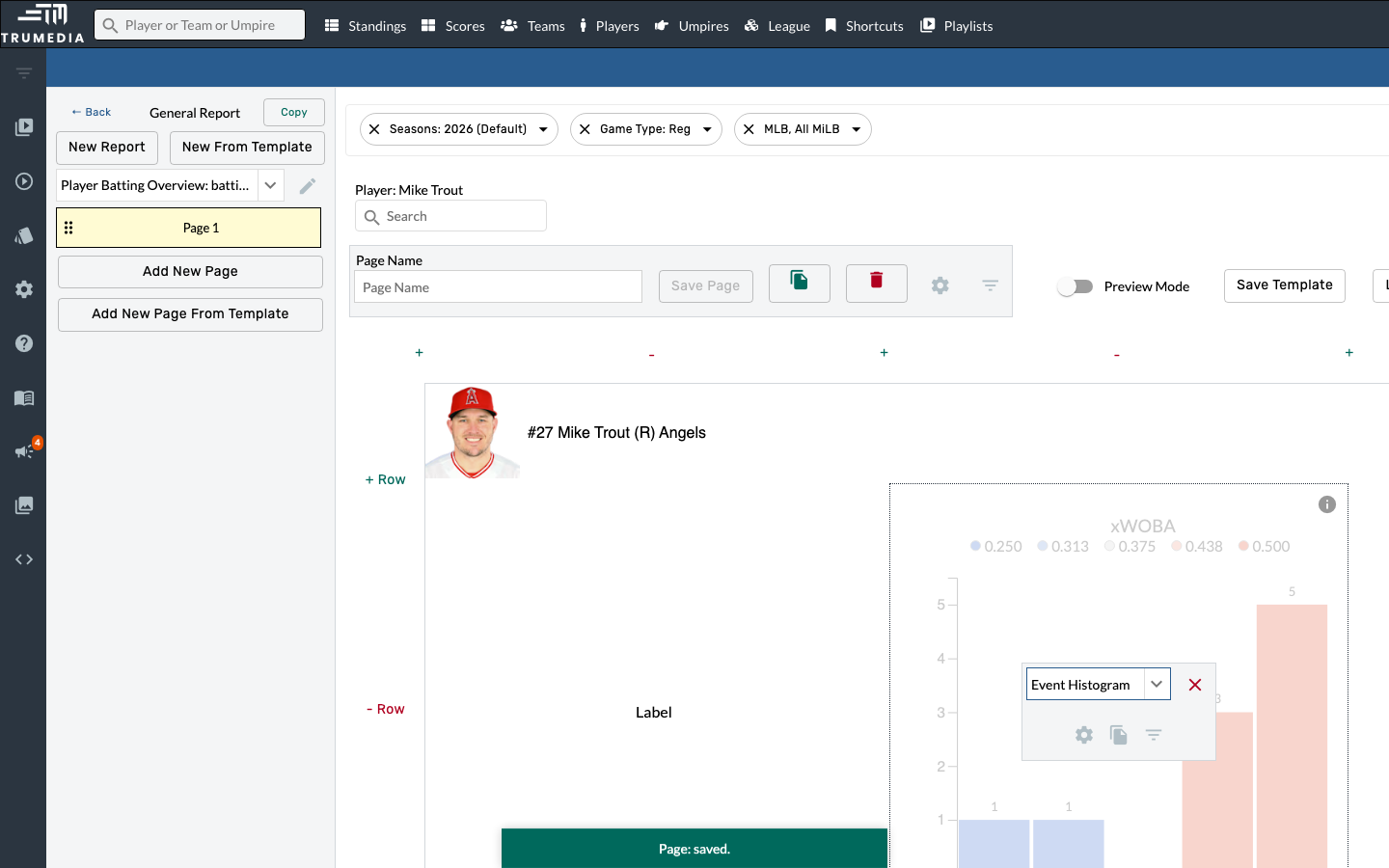Screen dimensions: 1389x868
Task: Go back using the Back link
Action: [91, 112]
